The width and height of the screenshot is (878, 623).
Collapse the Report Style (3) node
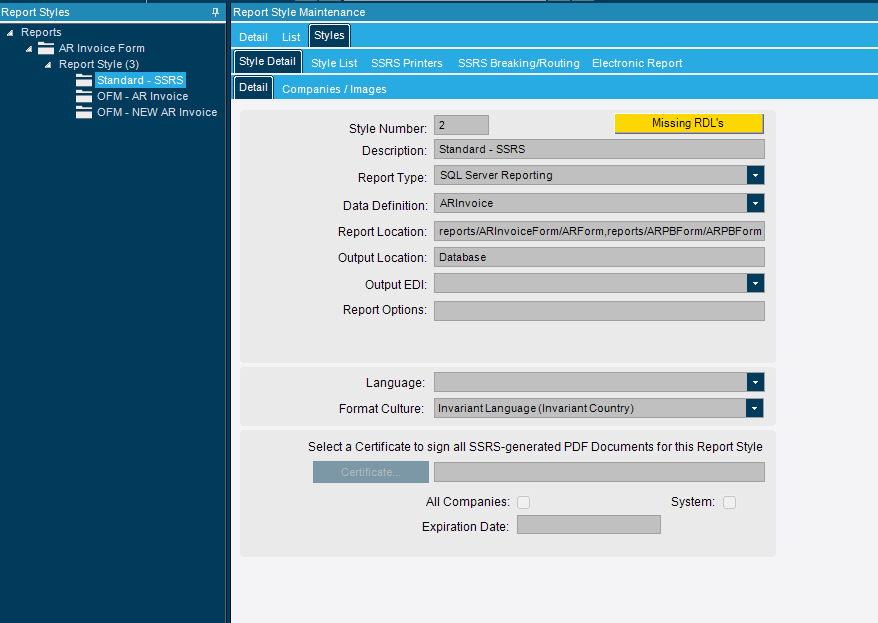pyautogui.click(x=47, y=65)
